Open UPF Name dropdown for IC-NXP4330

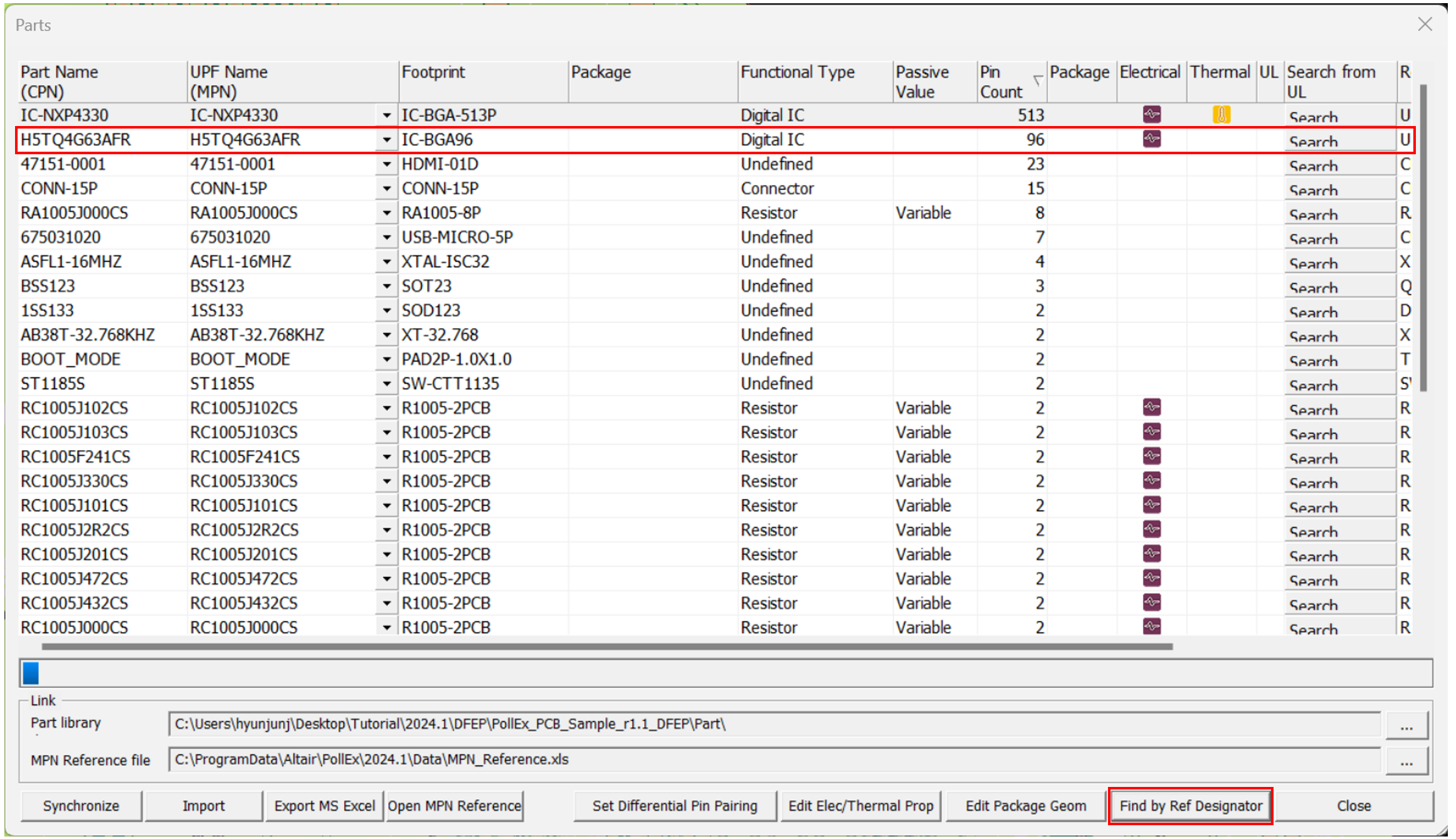(386, 115)
